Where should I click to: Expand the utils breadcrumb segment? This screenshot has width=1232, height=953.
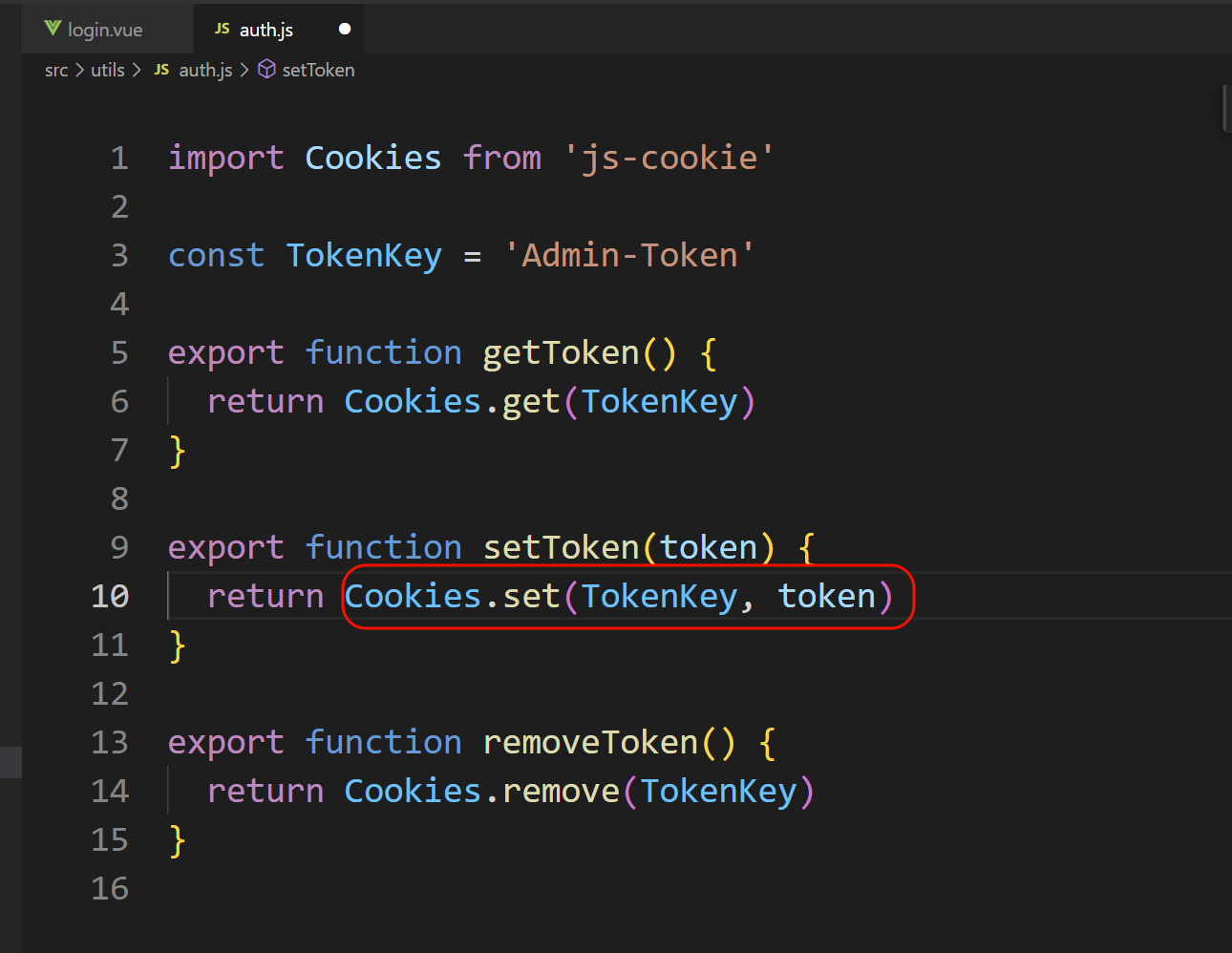pyautogui.click(x=107, y=70)
